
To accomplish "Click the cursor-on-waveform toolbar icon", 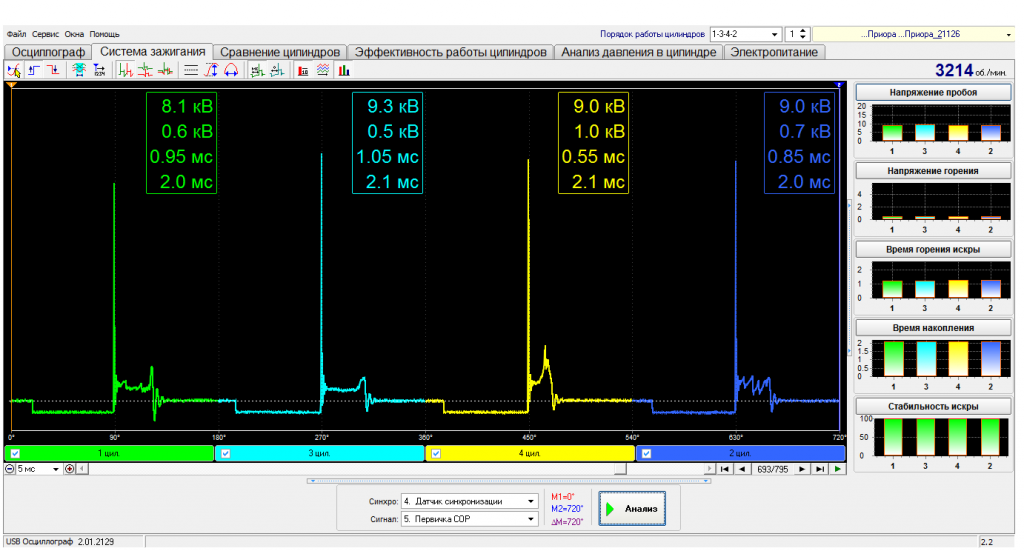I will (x=14, y=70).
